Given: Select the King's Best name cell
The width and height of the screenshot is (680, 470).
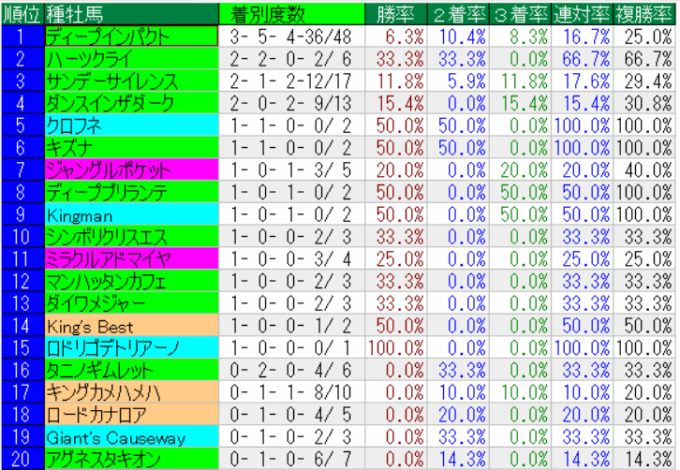Looking at the screenshot, I should pyautogui.click(x=130, y=326).
